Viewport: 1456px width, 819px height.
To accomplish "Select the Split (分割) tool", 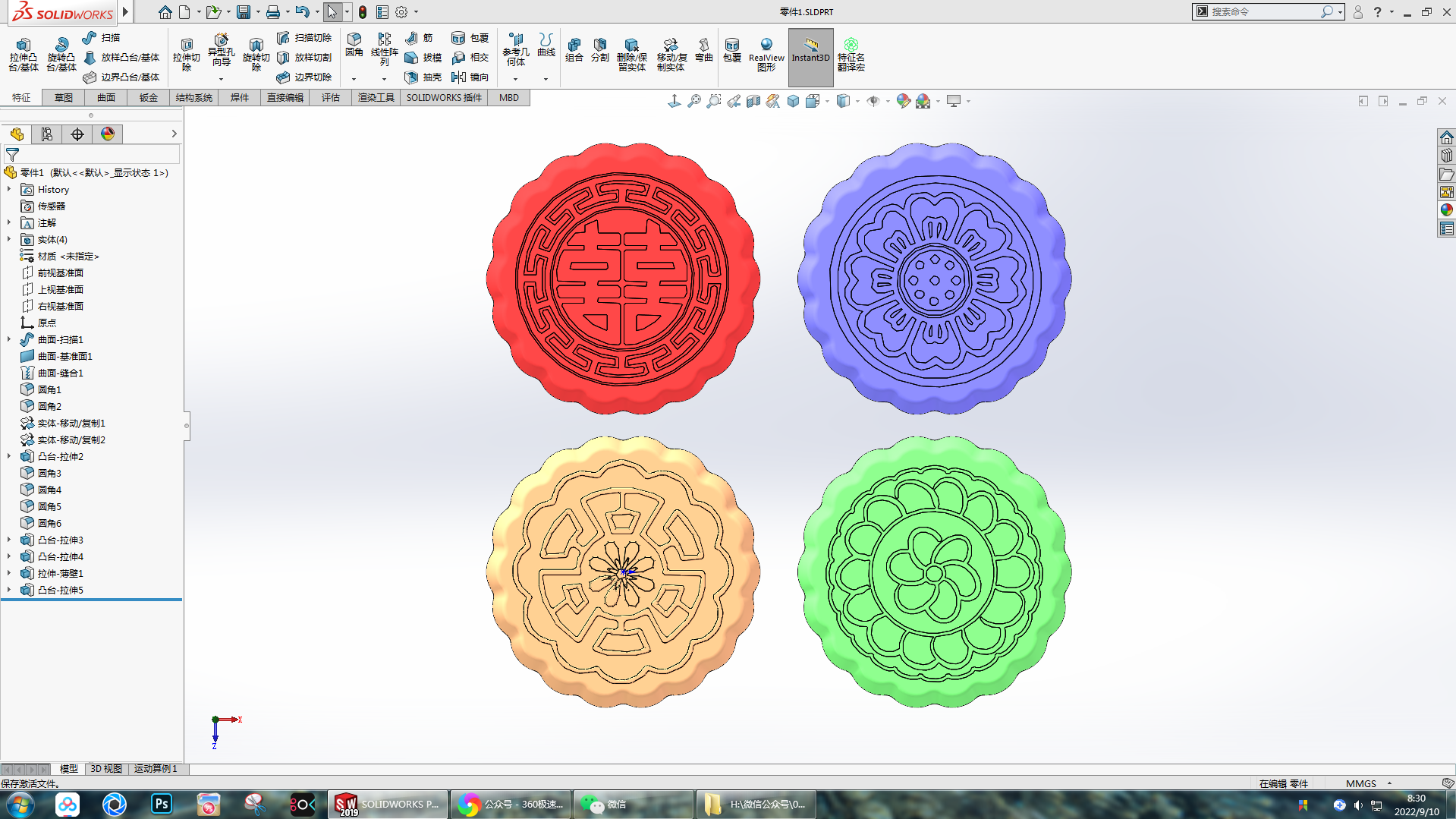I will click(x=599, y=50).
